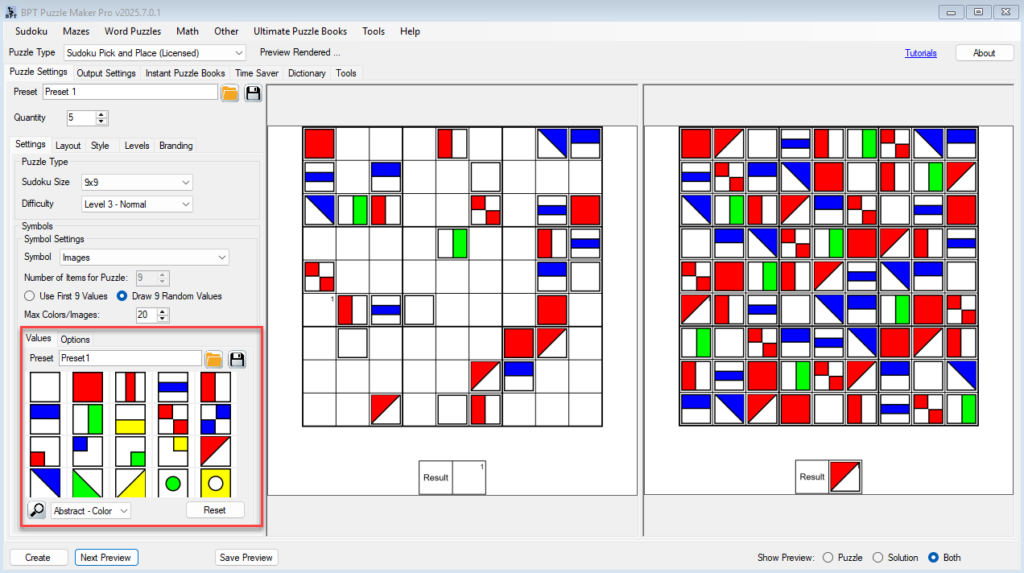Select the blank white image value
1024x573 pixels.
45,387
